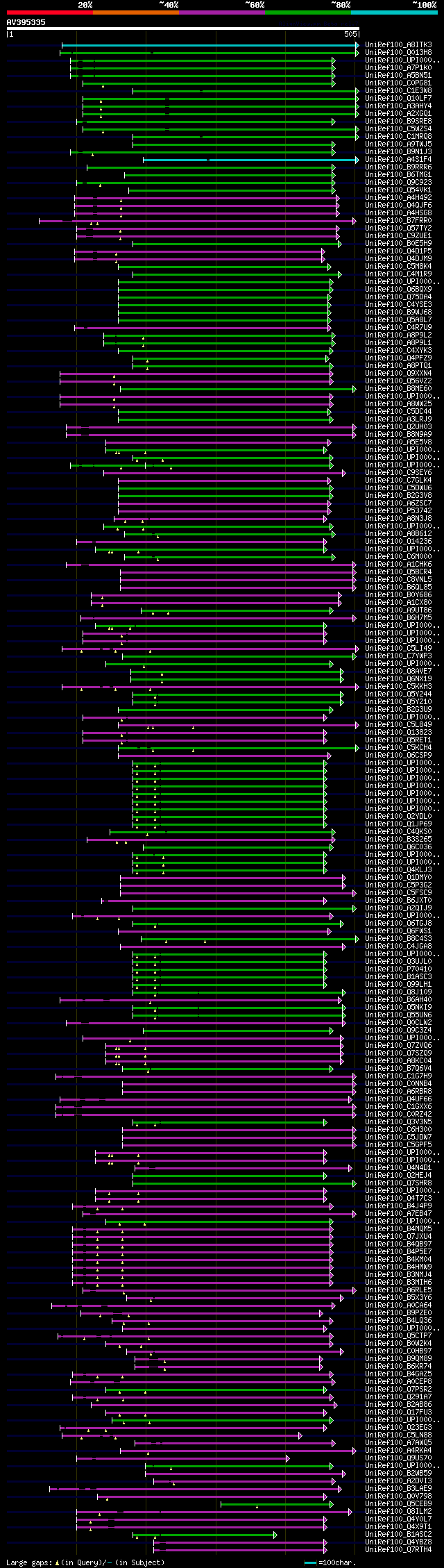Select hit UniRef100_C0HB97

point(398,1351)
